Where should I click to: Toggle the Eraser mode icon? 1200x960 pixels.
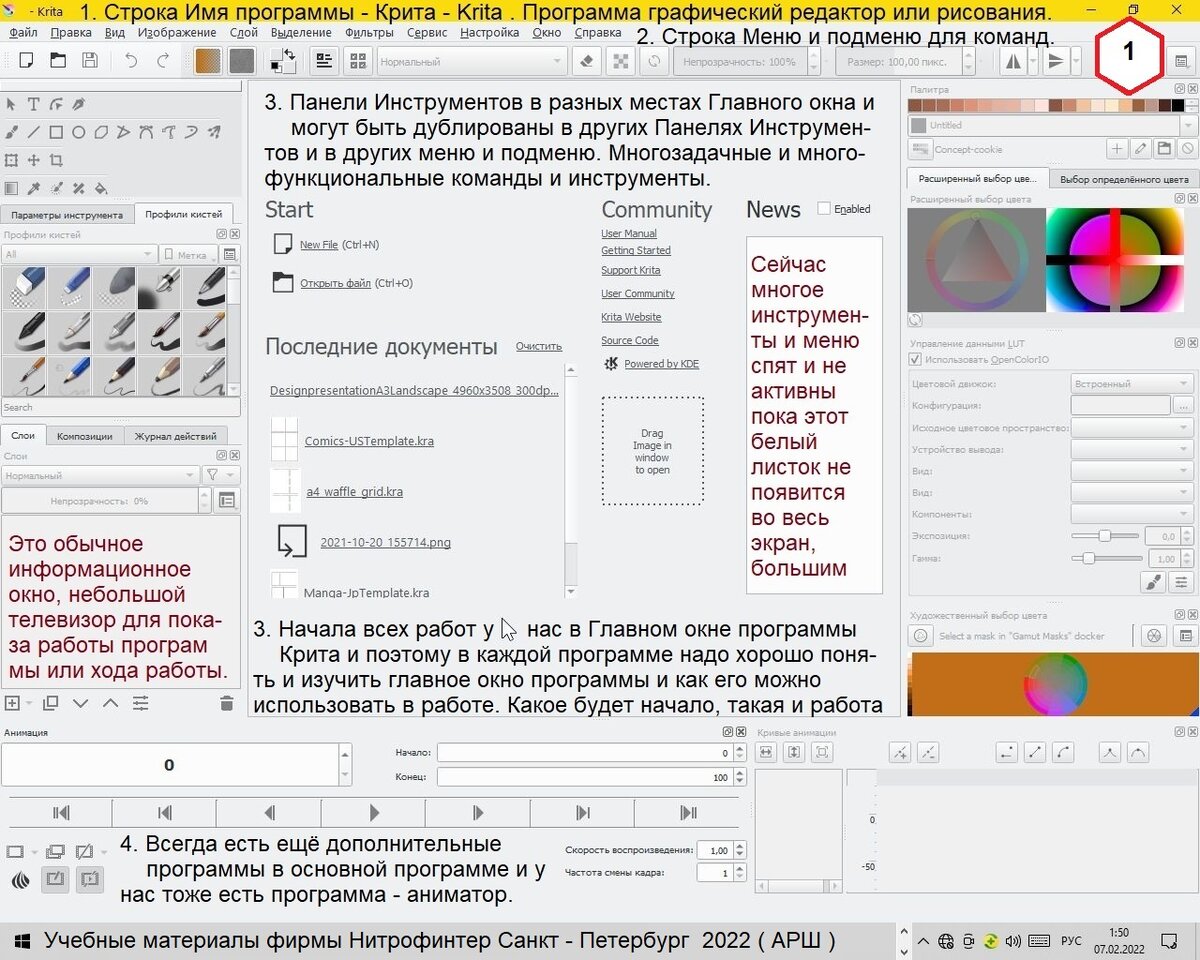coord(588,61)
